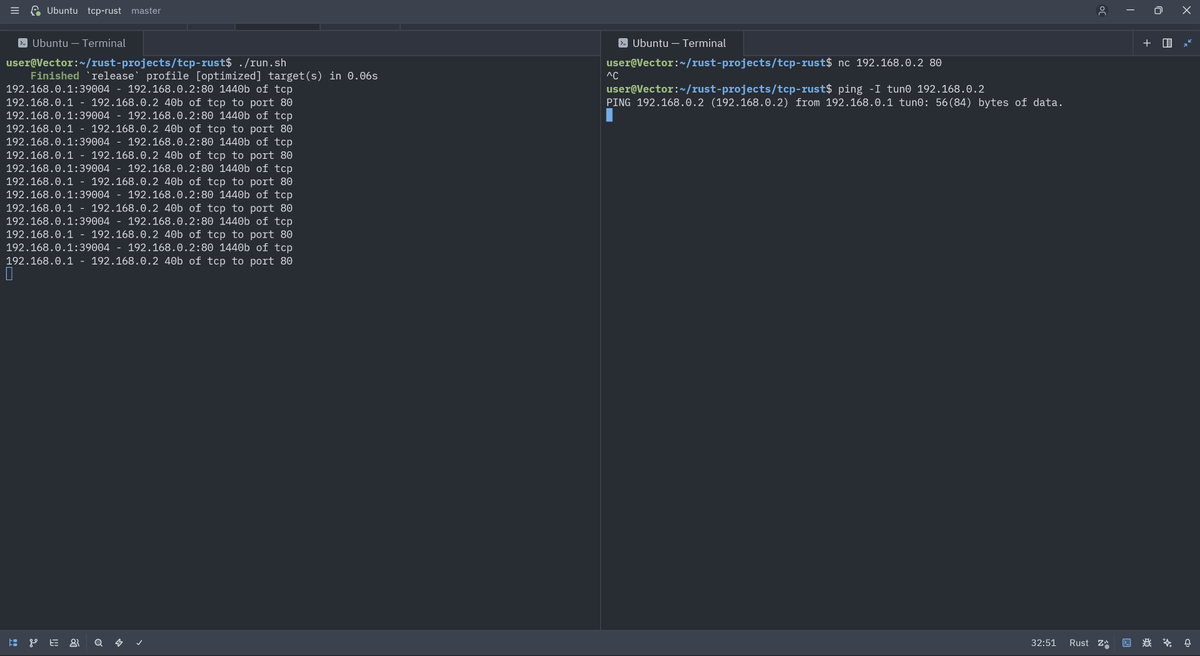This screenshot has width=1200, height=656.
Task: Open project search from status bar
Action: click(x=98, y=643)
